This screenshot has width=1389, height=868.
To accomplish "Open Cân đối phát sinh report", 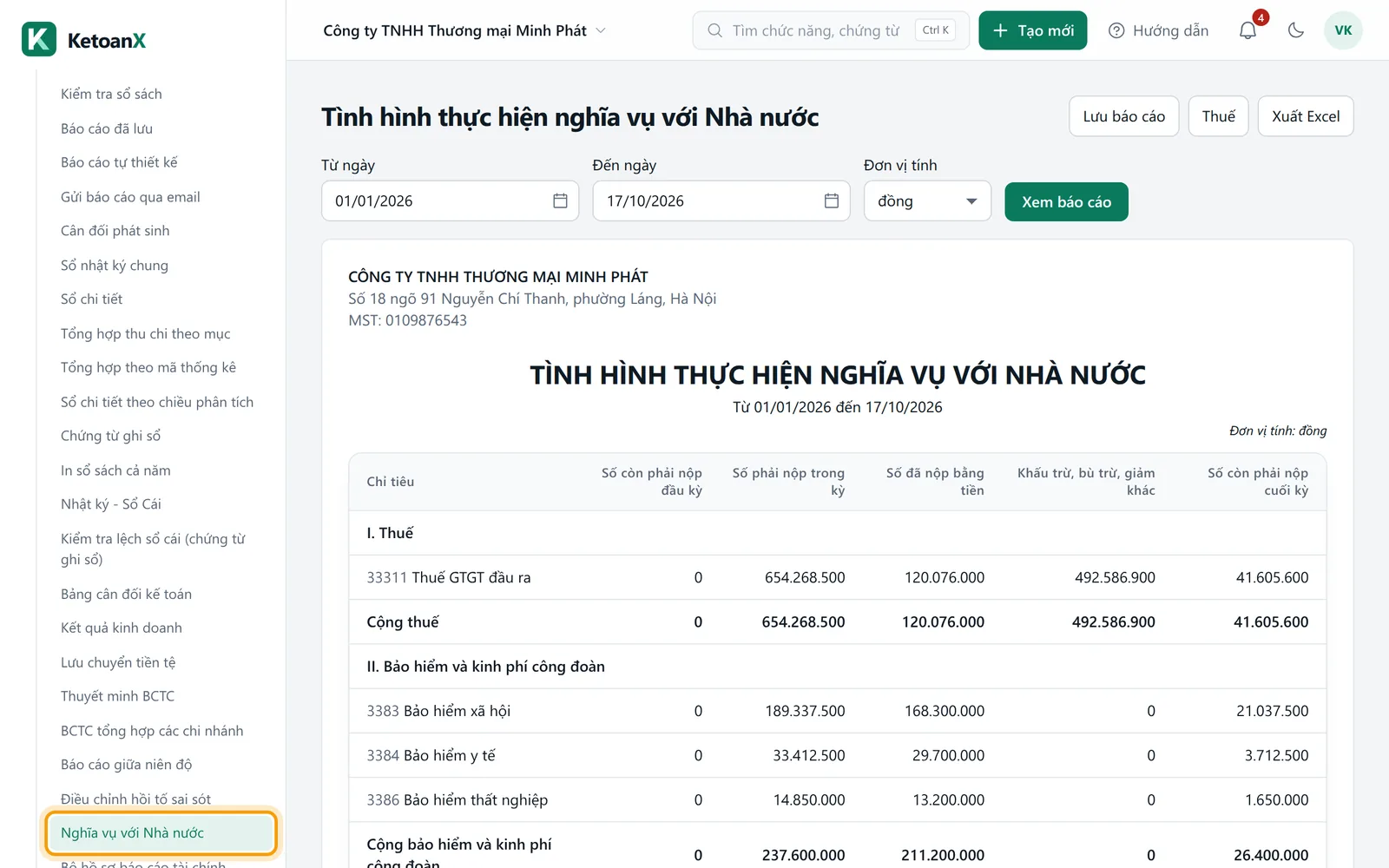I will [x=115, y=231].
